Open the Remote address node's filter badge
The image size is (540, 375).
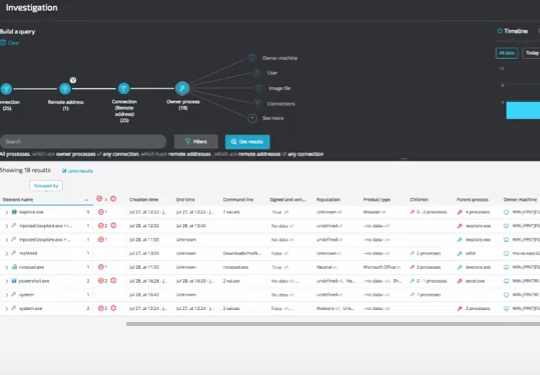tap(73, 80)
